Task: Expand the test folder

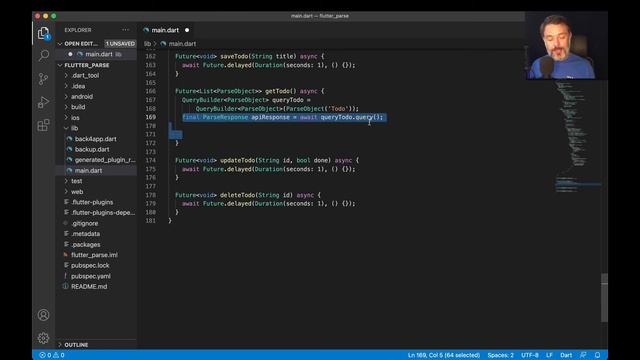Action: (x=66, y=181)
